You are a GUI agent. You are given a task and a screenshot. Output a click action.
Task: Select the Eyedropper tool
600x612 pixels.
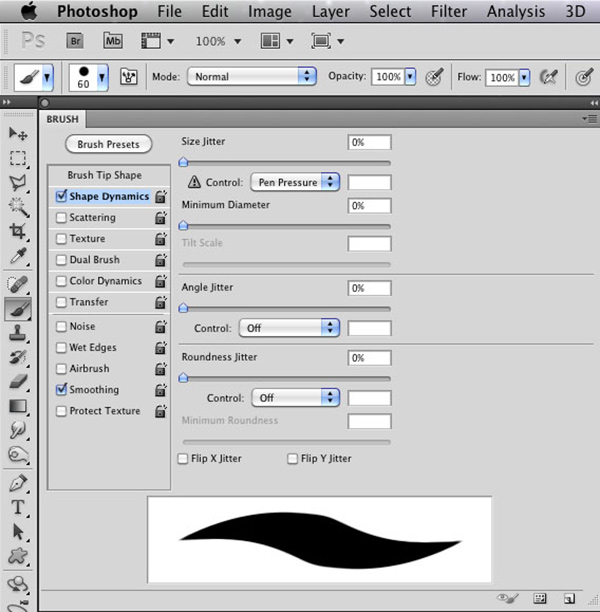click(x=18, y=256)
